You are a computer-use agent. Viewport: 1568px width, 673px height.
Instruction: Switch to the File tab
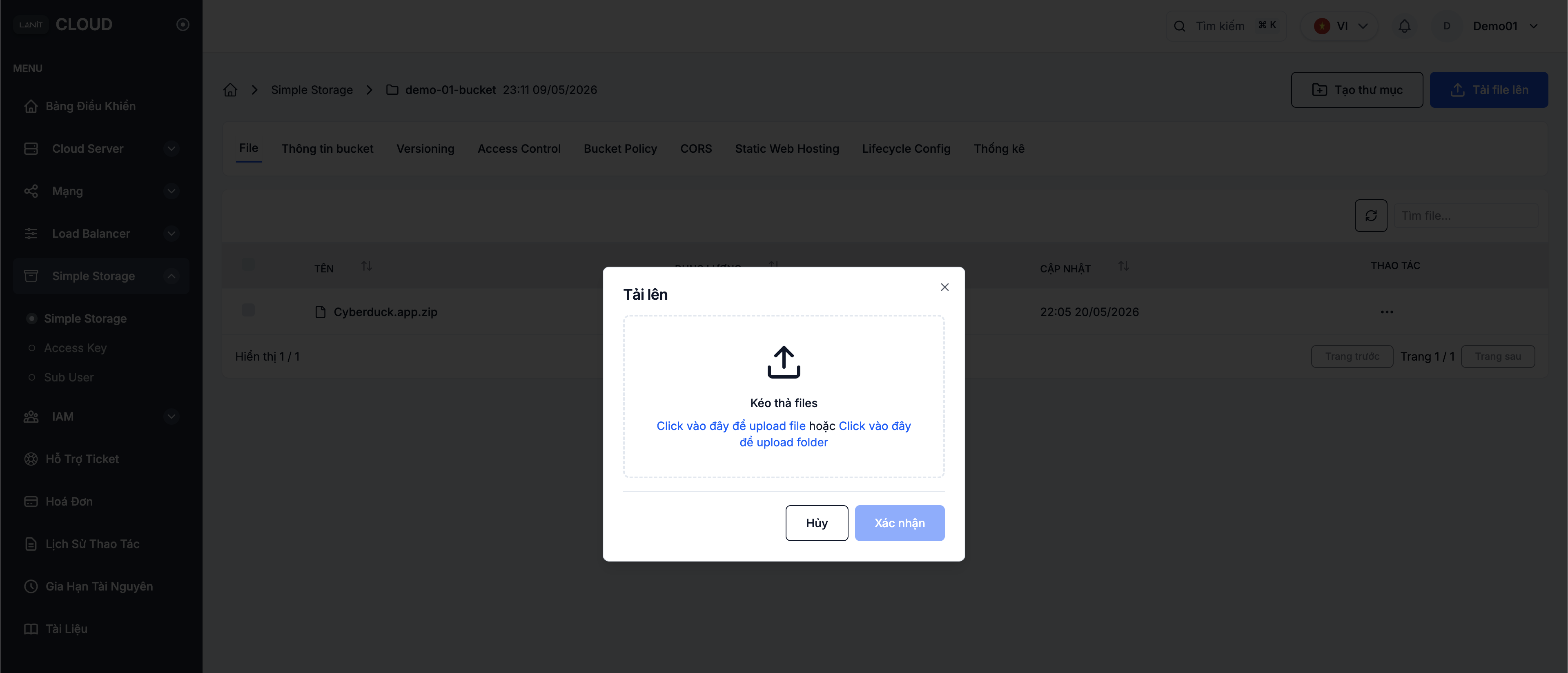pos(248,148)
